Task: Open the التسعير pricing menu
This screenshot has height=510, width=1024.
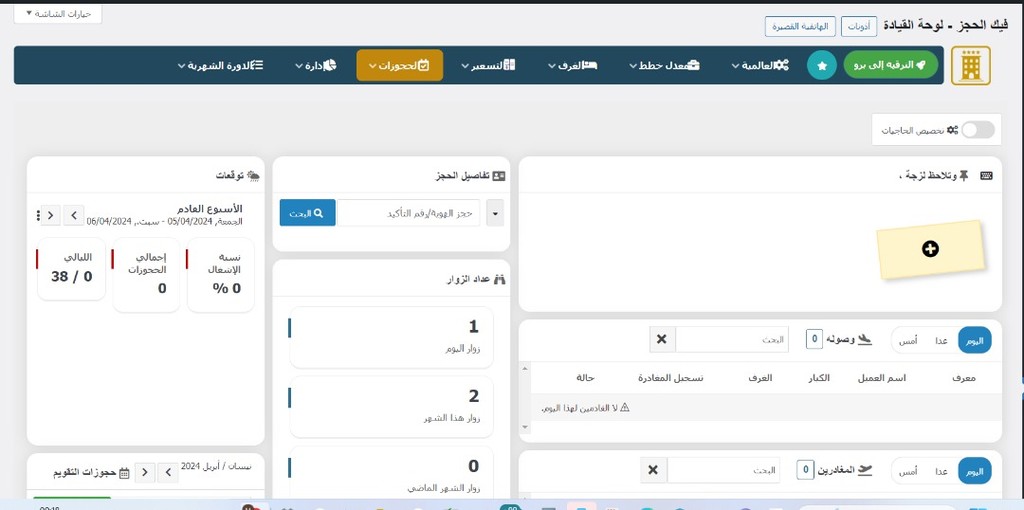Action: [x=488, y=65]
